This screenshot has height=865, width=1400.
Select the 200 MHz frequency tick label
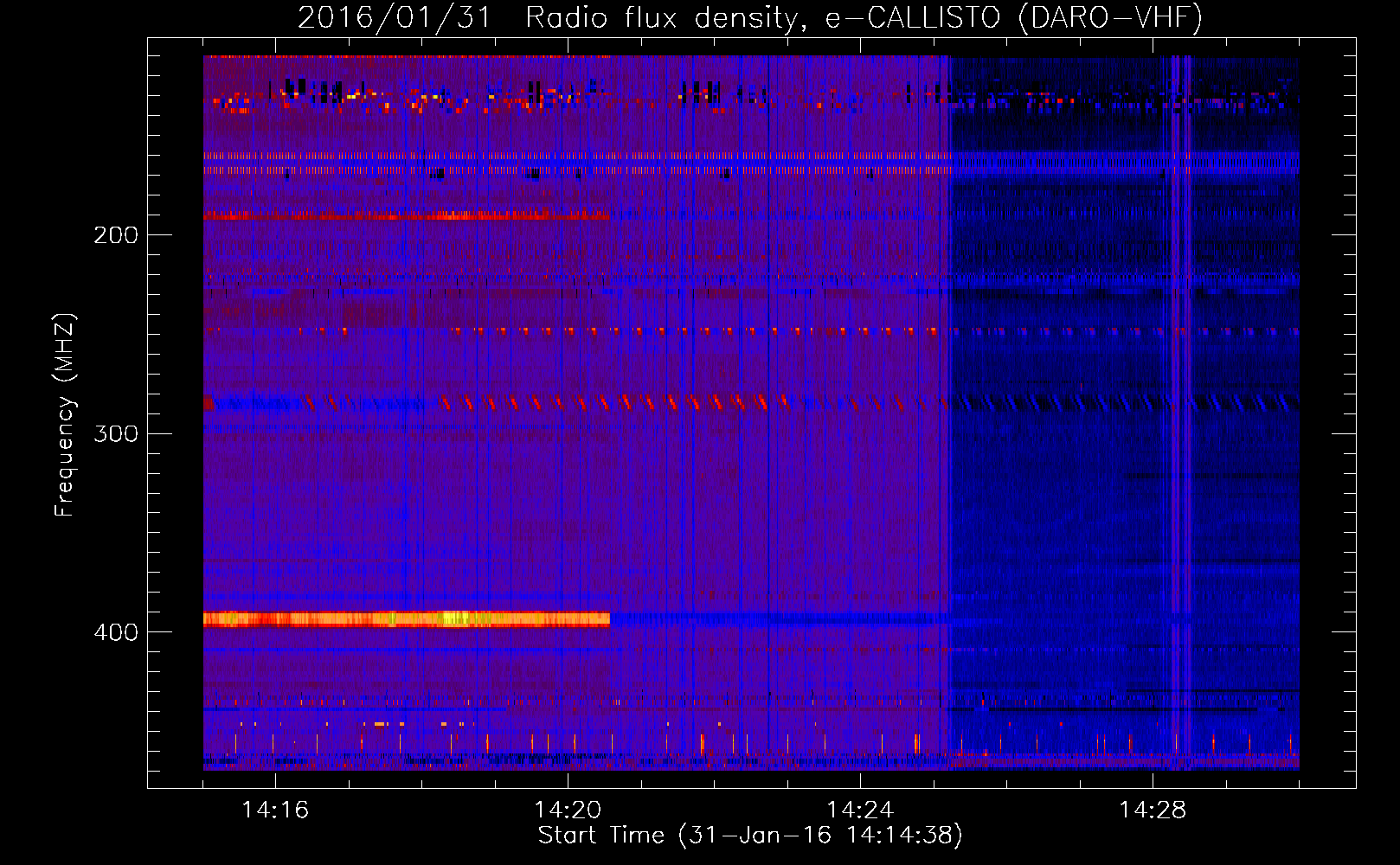[116, 235]
